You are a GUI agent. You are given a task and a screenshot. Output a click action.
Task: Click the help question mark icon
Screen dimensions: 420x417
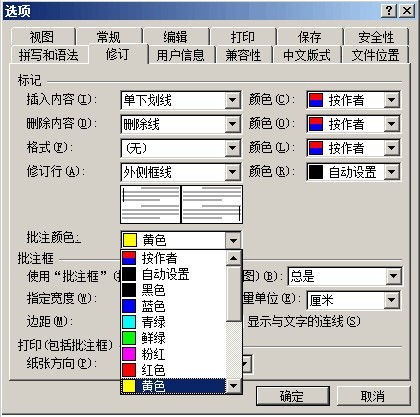coord(389,11)
